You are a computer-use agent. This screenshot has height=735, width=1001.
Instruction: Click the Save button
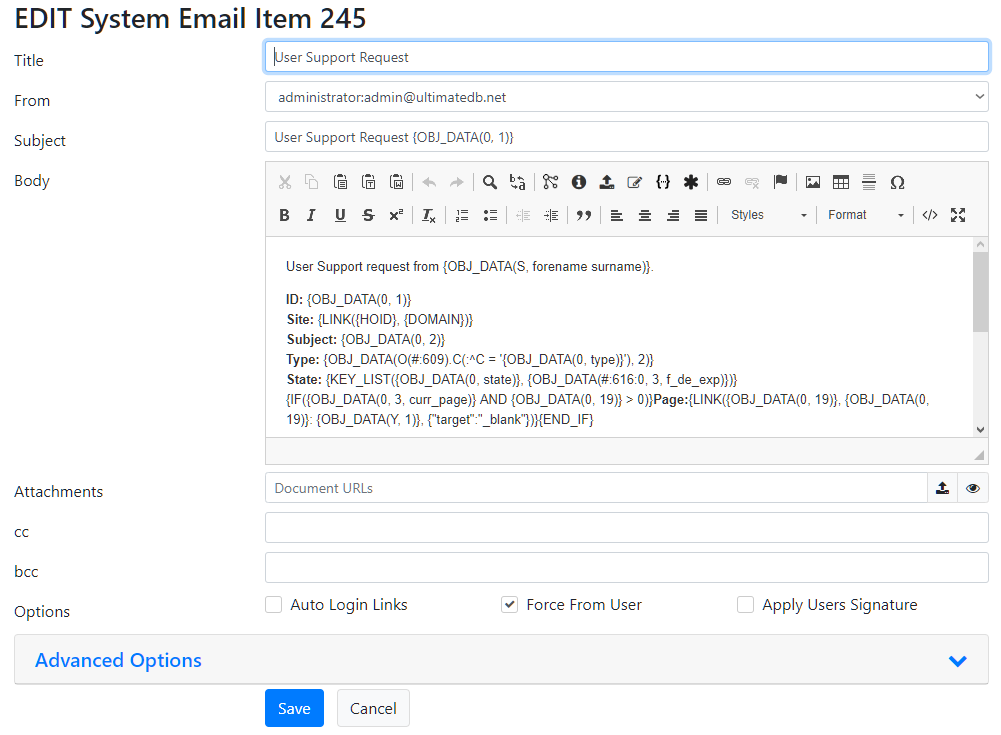pos(294,708)
